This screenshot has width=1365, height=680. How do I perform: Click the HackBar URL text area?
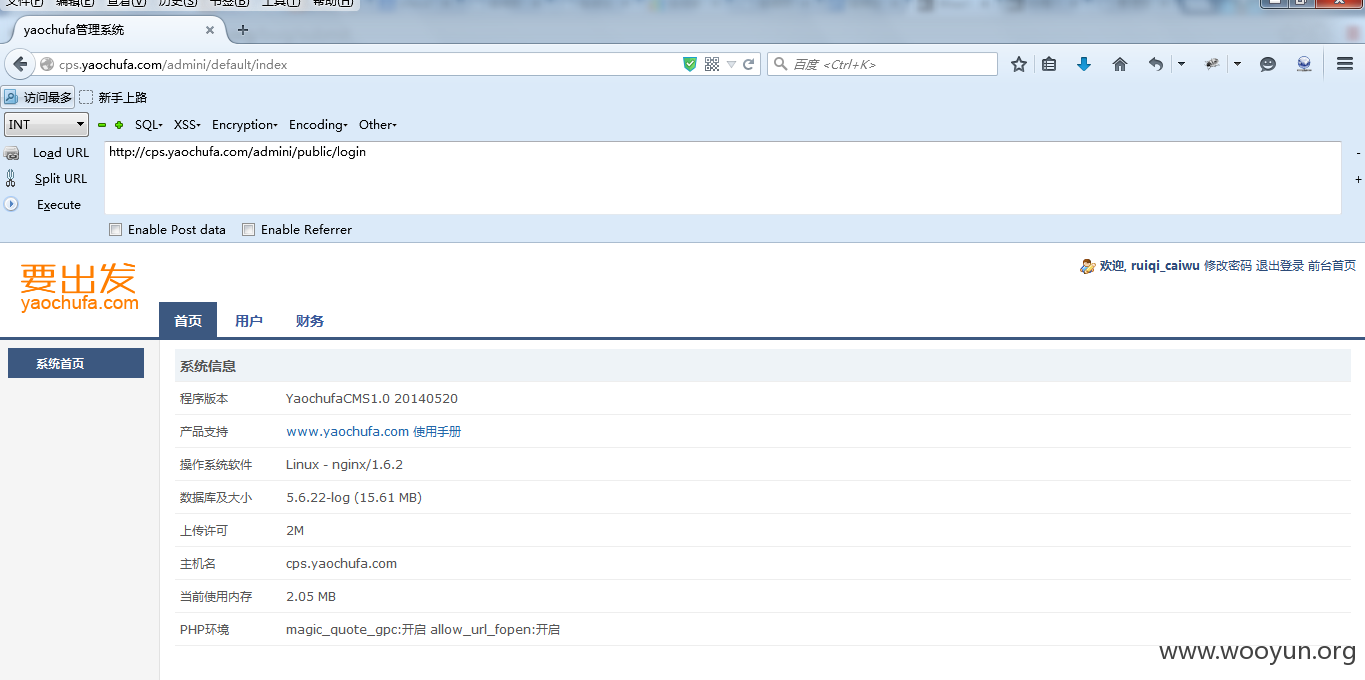pyautogui.click(x=722, y=178)
